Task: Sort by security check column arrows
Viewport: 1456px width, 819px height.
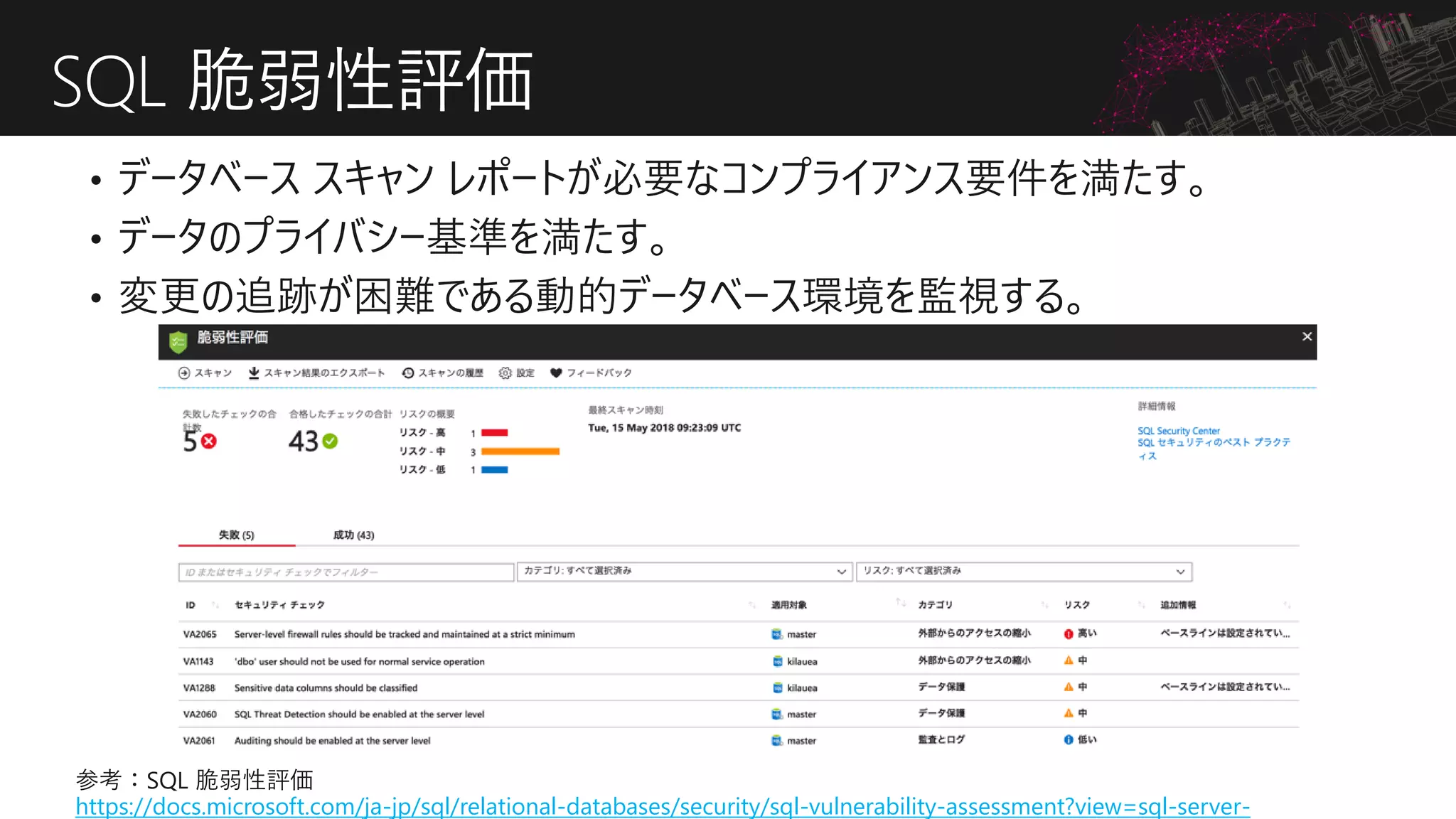Action: [x=752, y=605]
